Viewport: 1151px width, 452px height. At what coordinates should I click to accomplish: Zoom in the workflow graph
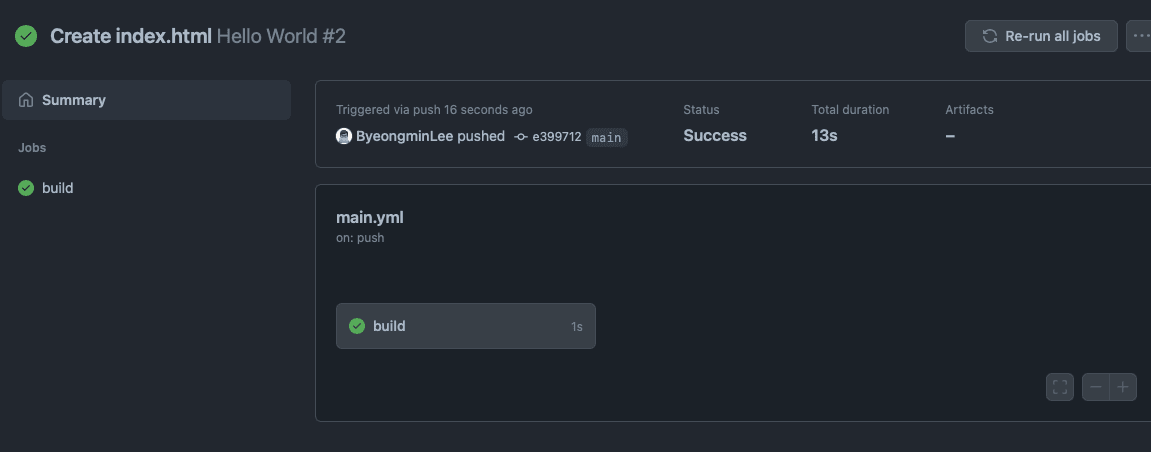pos(1123,387)
